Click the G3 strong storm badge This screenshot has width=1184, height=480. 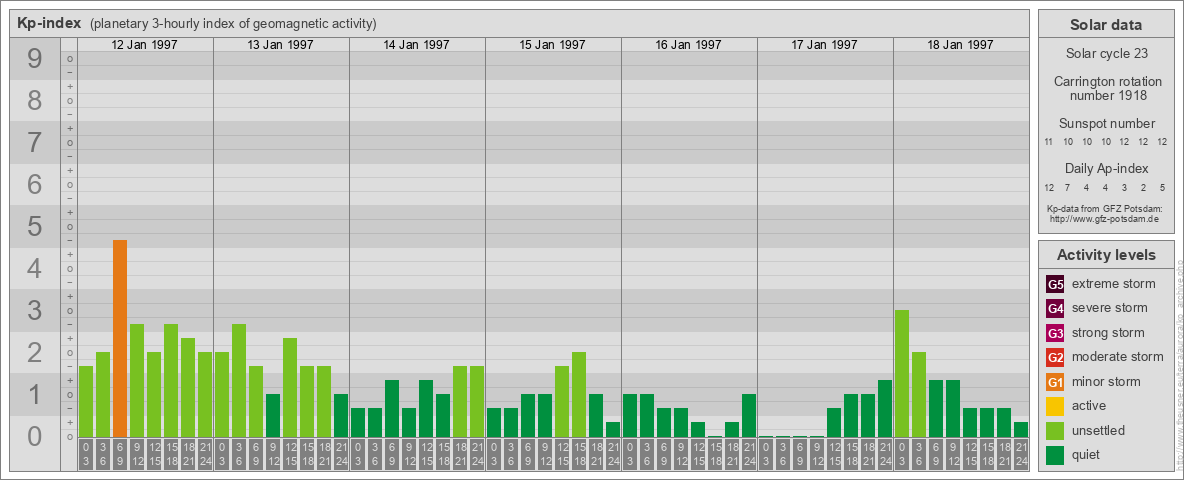(1055, 333)
